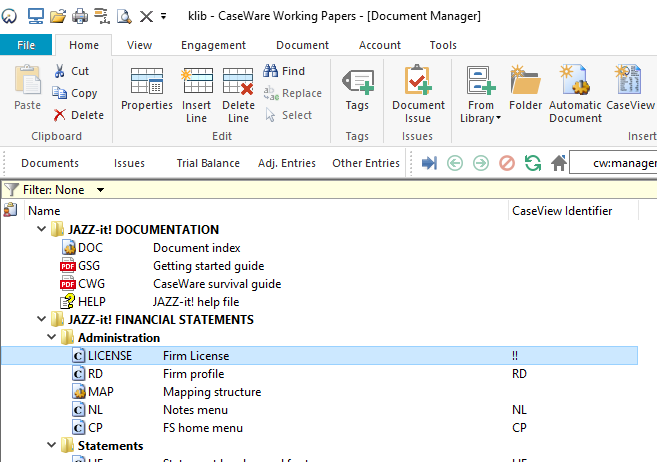Click the monitor icon in quick access

click(x=36, y=16)
